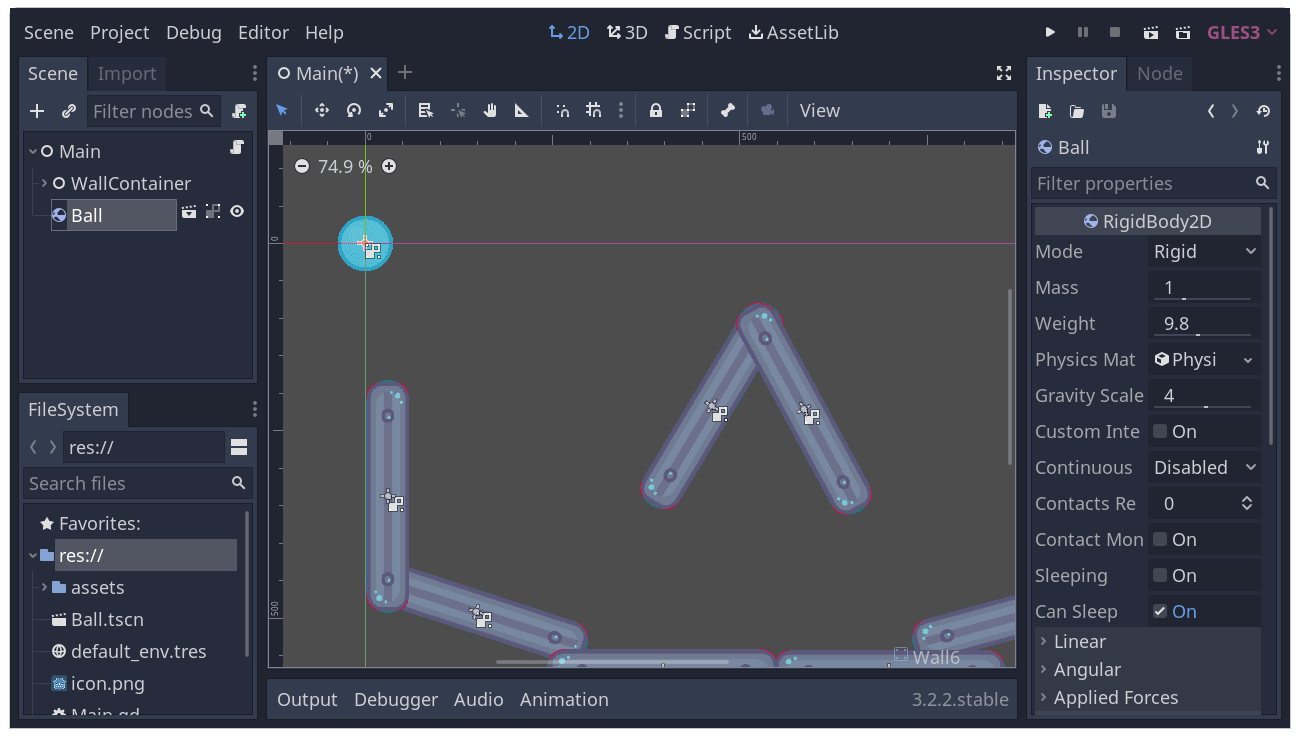Activate the Pan Mode hand tool
1300x738 pixels.
[490, 111]
